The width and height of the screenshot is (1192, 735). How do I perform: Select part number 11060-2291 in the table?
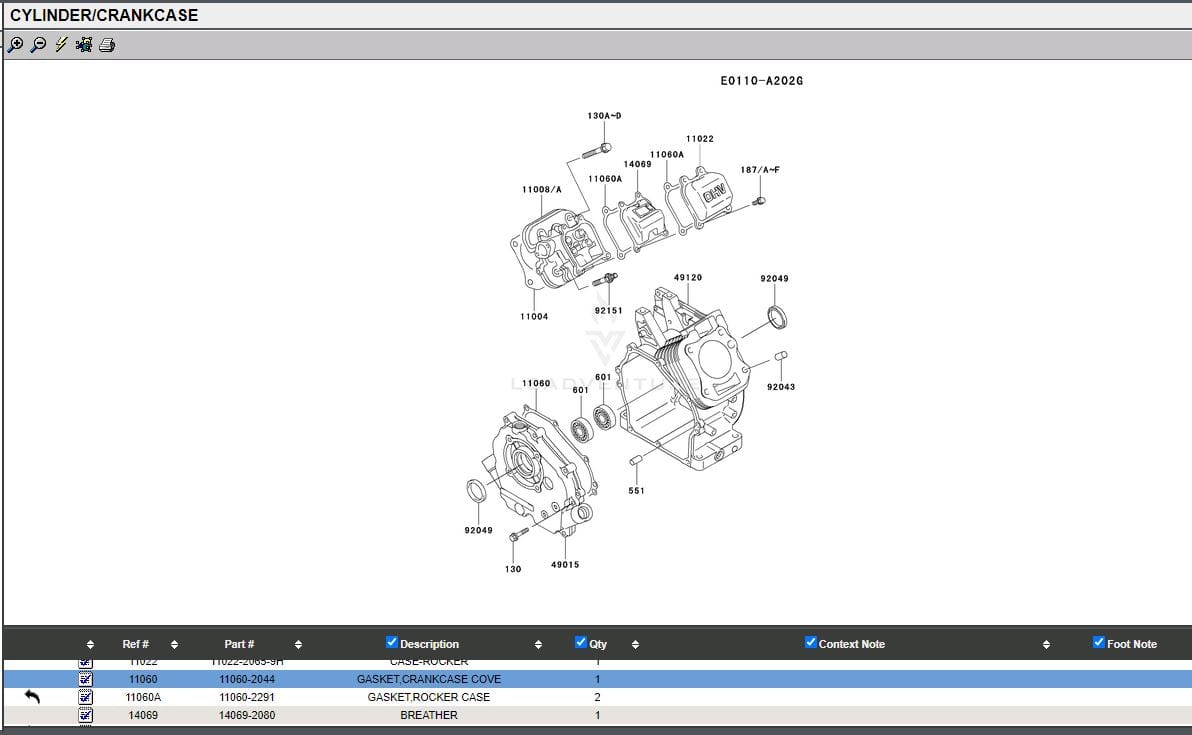pos(247,697)
